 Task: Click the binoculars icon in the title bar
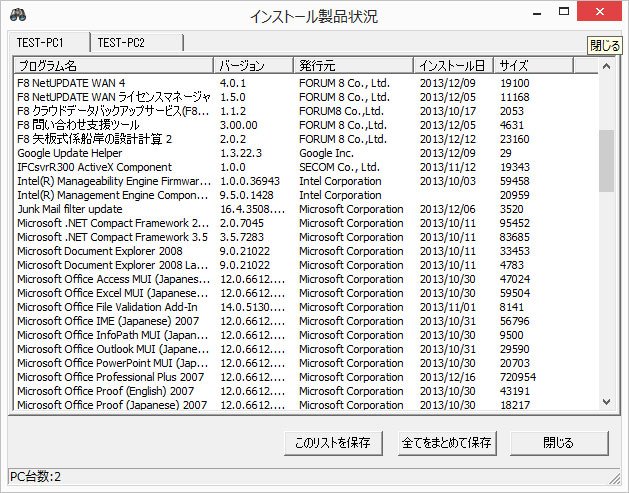pyautogui.click(x=18, y=15)
